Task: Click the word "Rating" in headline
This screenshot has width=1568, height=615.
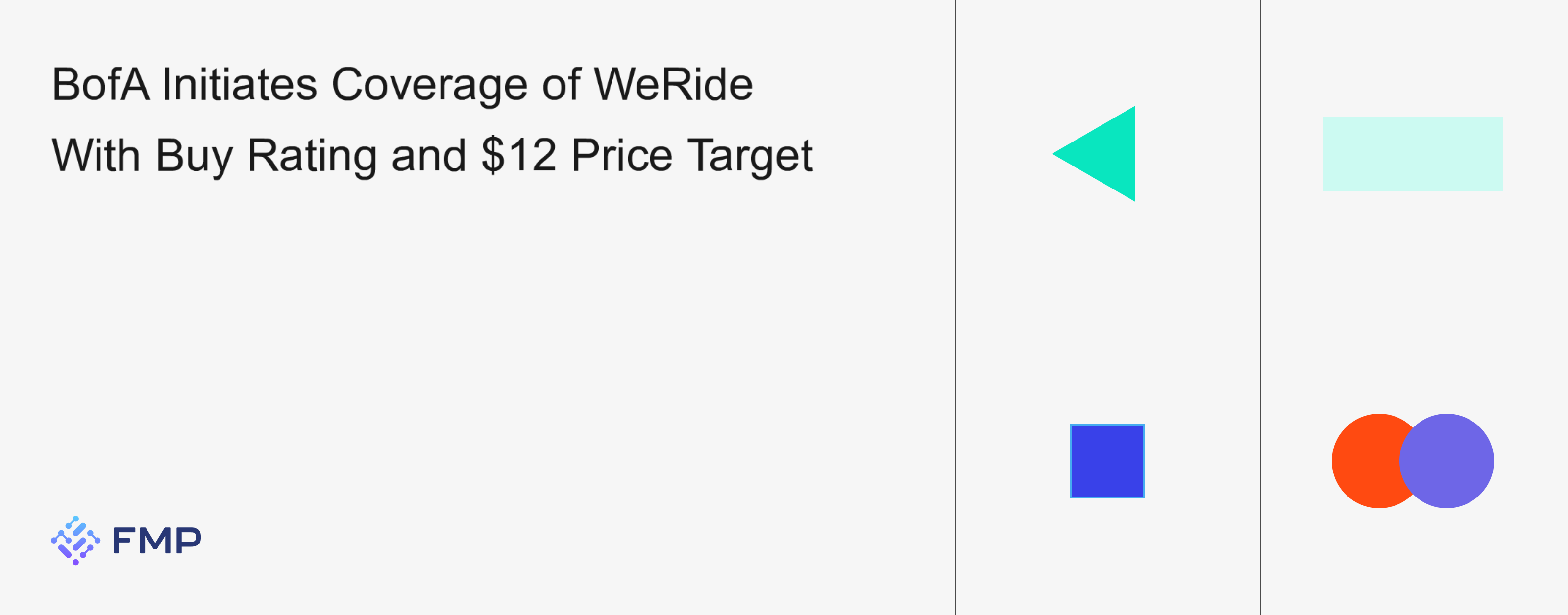Action: tap(312, 156)
